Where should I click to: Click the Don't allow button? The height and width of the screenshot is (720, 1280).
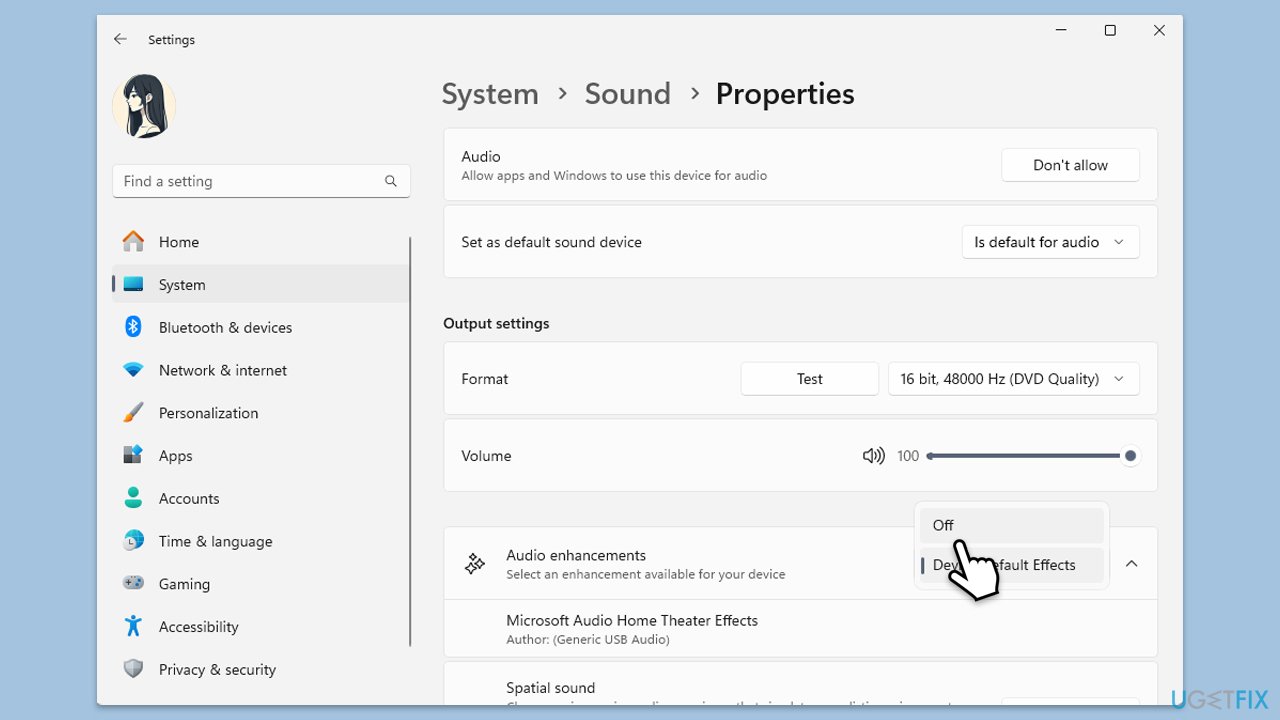tap(1070, 165)
